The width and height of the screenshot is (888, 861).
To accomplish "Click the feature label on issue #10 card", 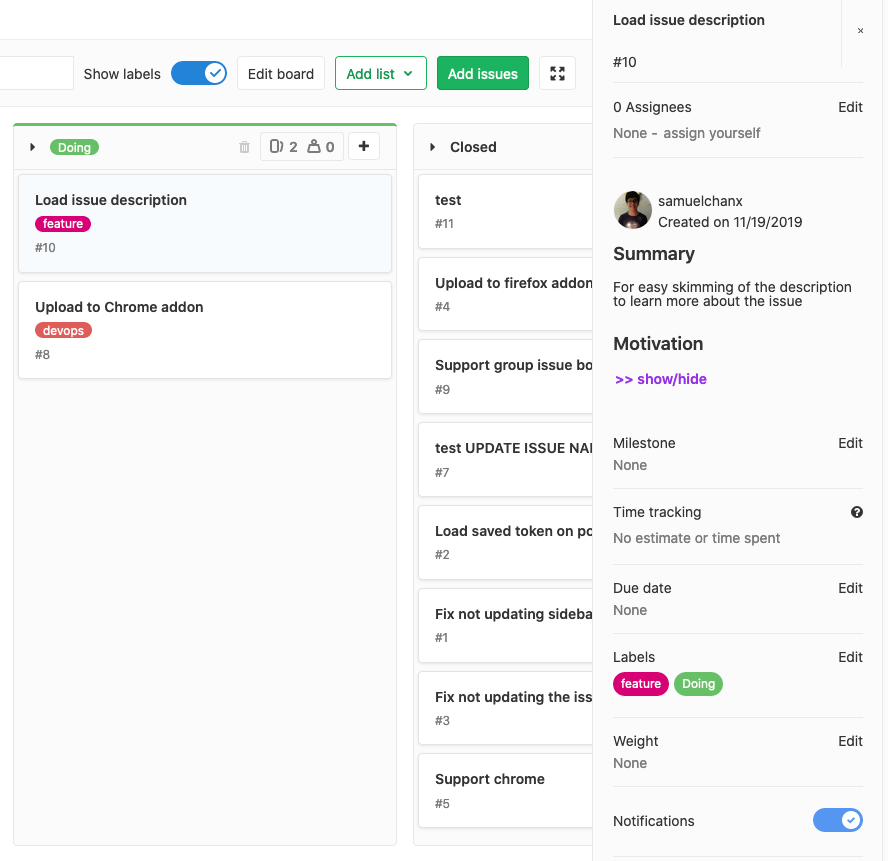I will [x=63, y=224].
